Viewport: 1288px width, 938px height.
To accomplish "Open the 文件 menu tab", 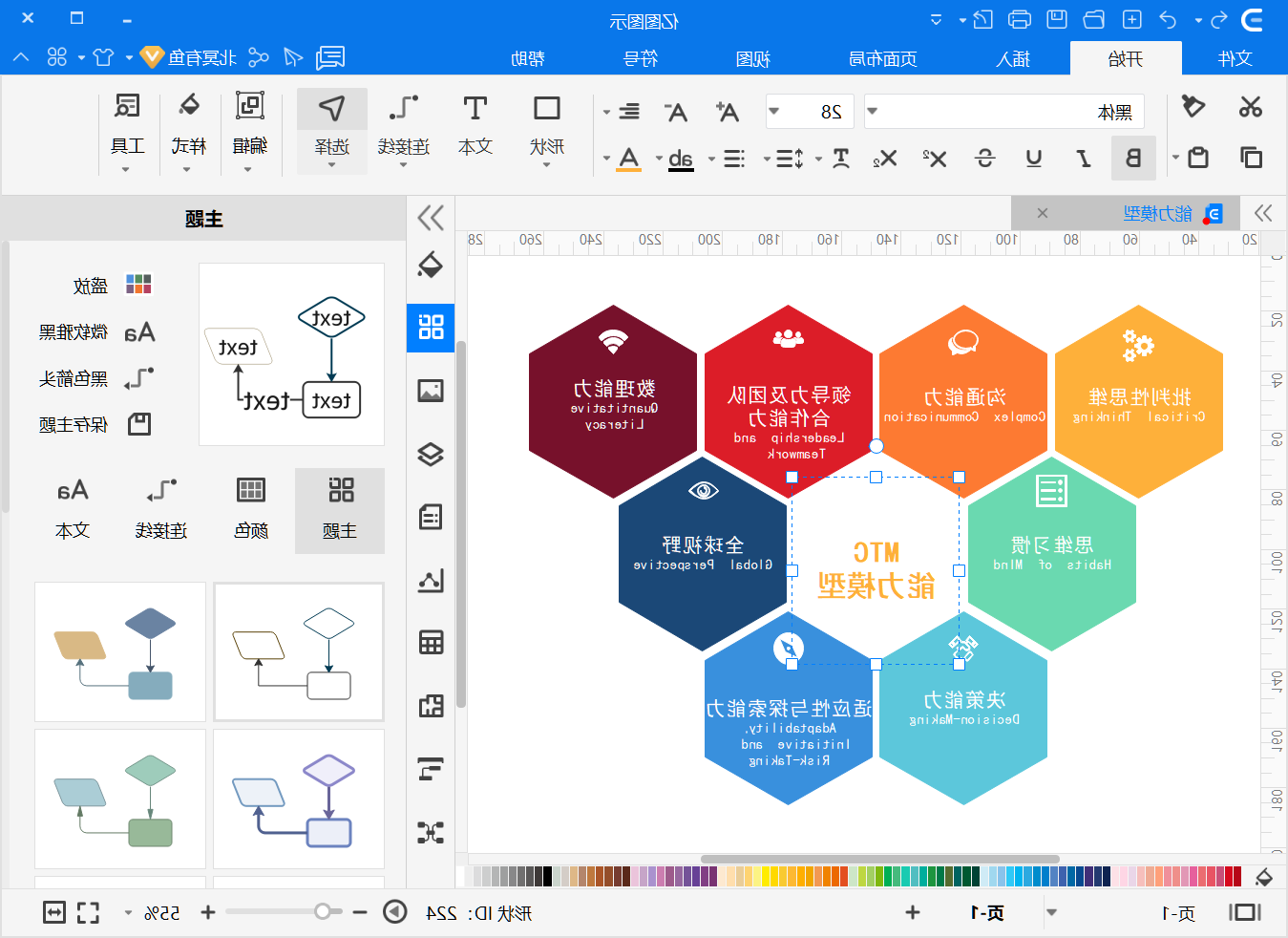I will (x=1235, y=59).
